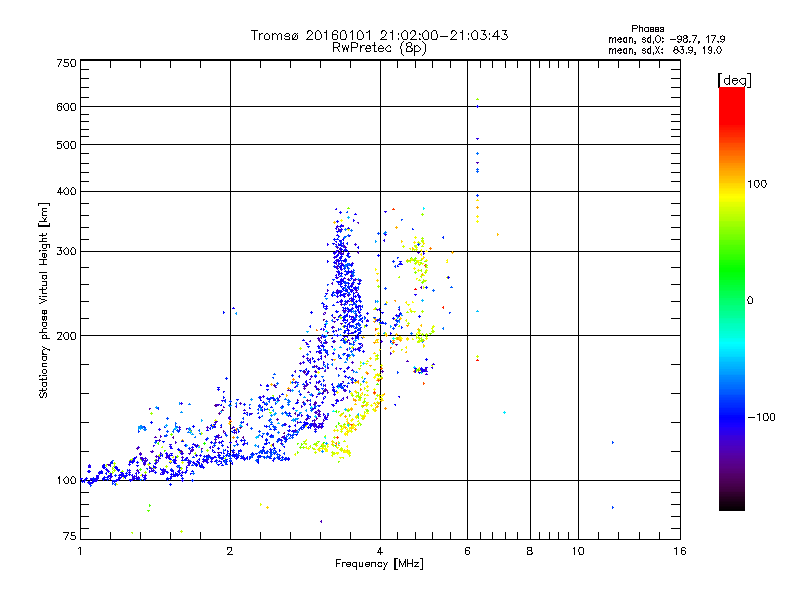Click the "Phases" header text
Image resolution: width=800 pixels, height=600 pixels.
[647, 29]
